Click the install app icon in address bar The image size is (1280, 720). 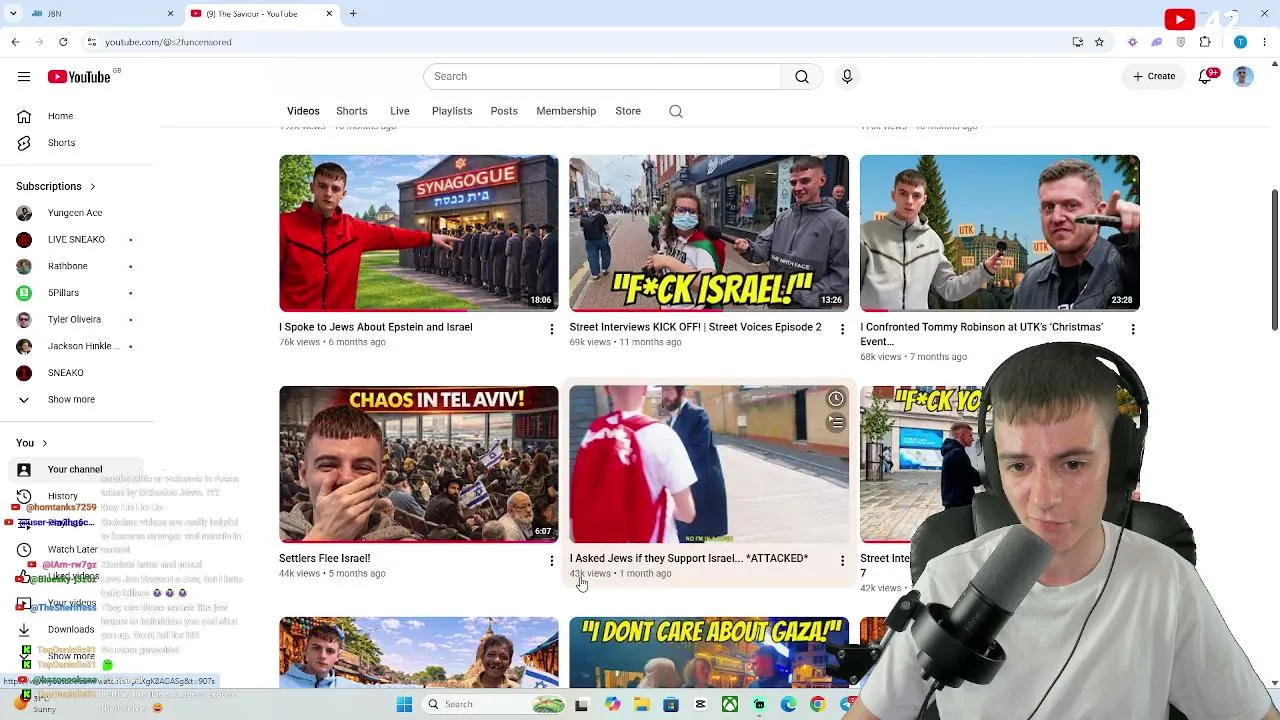[1077, 42]
